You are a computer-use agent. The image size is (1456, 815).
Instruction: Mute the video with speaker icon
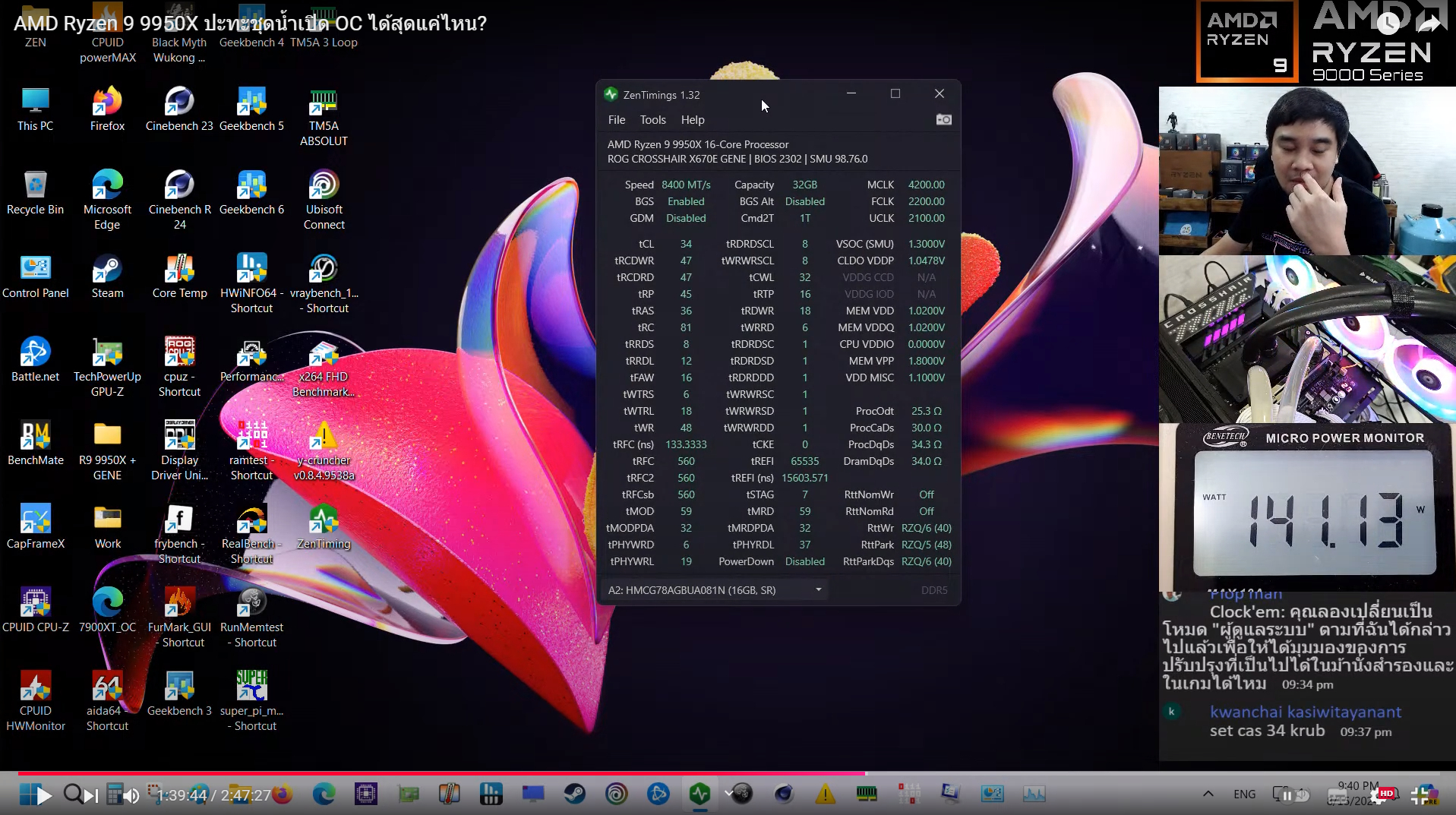point(131,795)
